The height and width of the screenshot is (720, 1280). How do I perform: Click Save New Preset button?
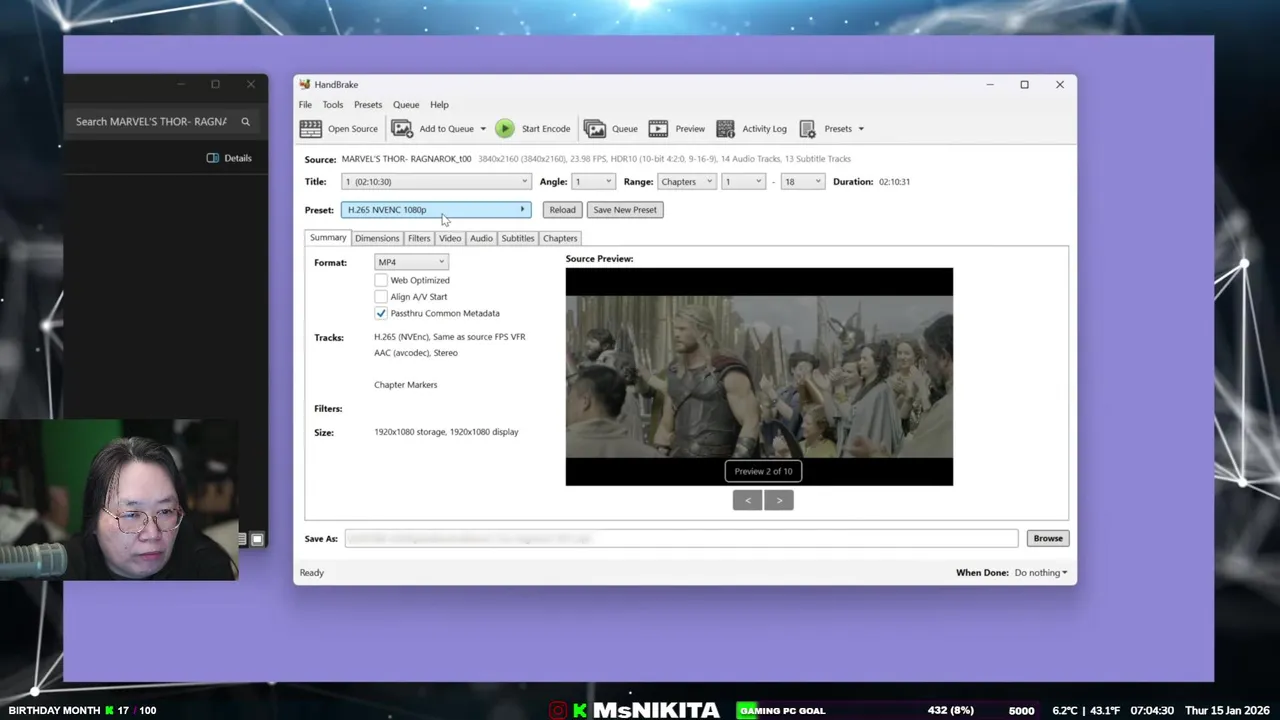pos(625,210)
